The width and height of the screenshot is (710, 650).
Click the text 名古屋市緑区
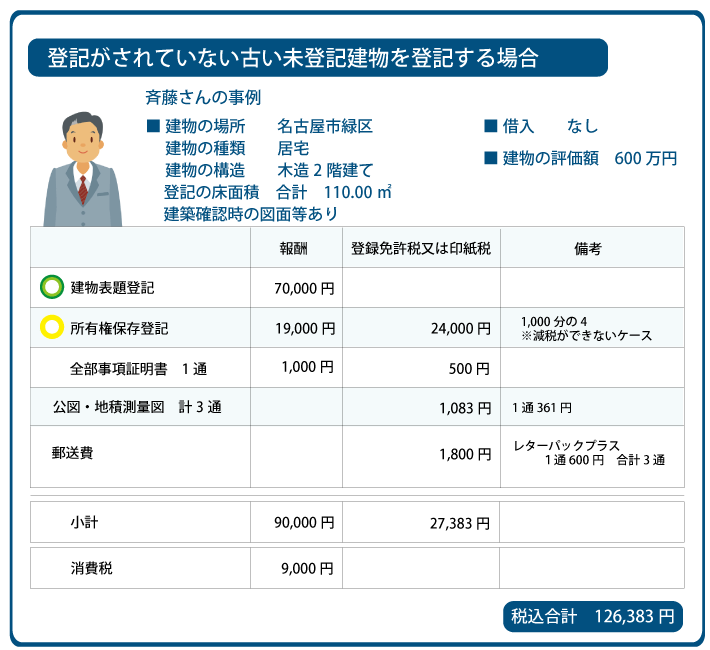[325, 126]
